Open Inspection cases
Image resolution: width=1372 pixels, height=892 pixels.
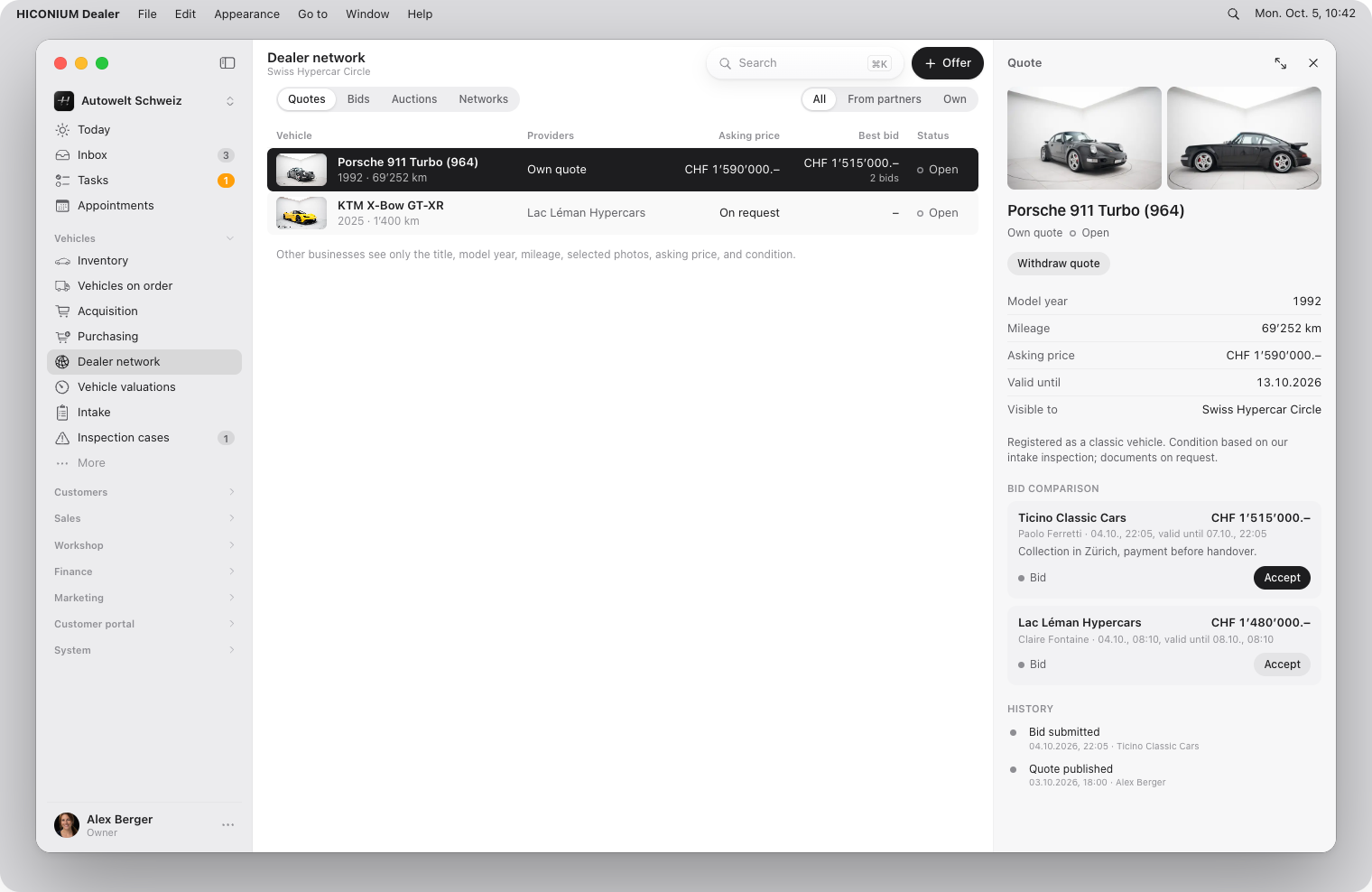tap(144, 438)
